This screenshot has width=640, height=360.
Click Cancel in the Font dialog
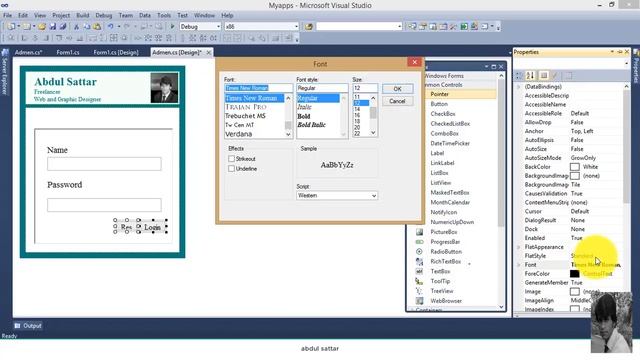(397, 101)
